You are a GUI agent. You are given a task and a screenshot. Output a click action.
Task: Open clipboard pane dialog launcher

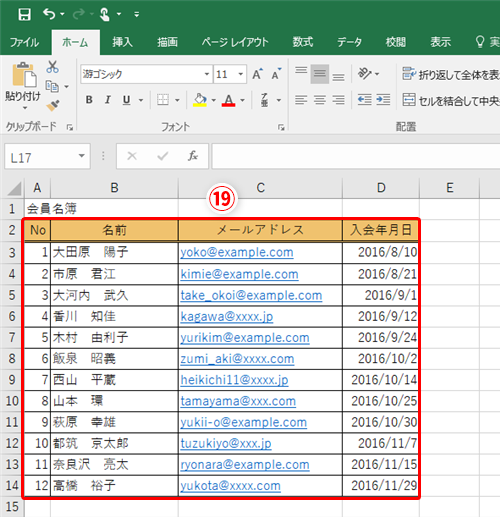click(x=70, y=127)
